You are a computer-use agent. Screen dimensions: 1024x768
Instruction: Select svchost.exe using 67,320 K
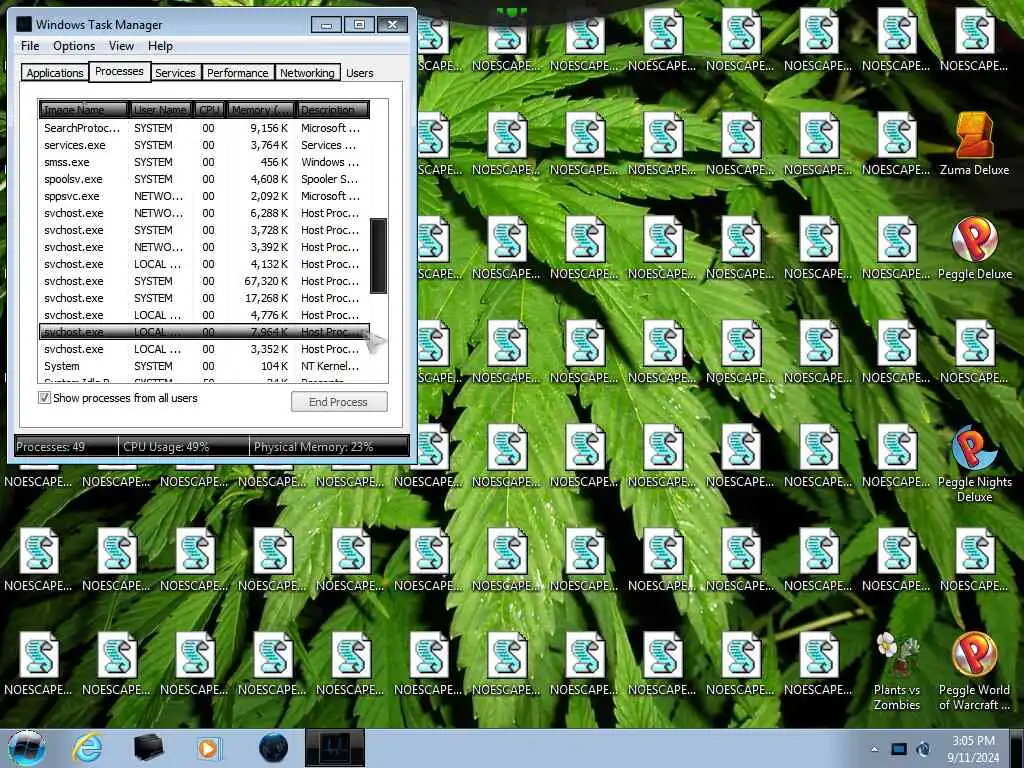(204, 281)
